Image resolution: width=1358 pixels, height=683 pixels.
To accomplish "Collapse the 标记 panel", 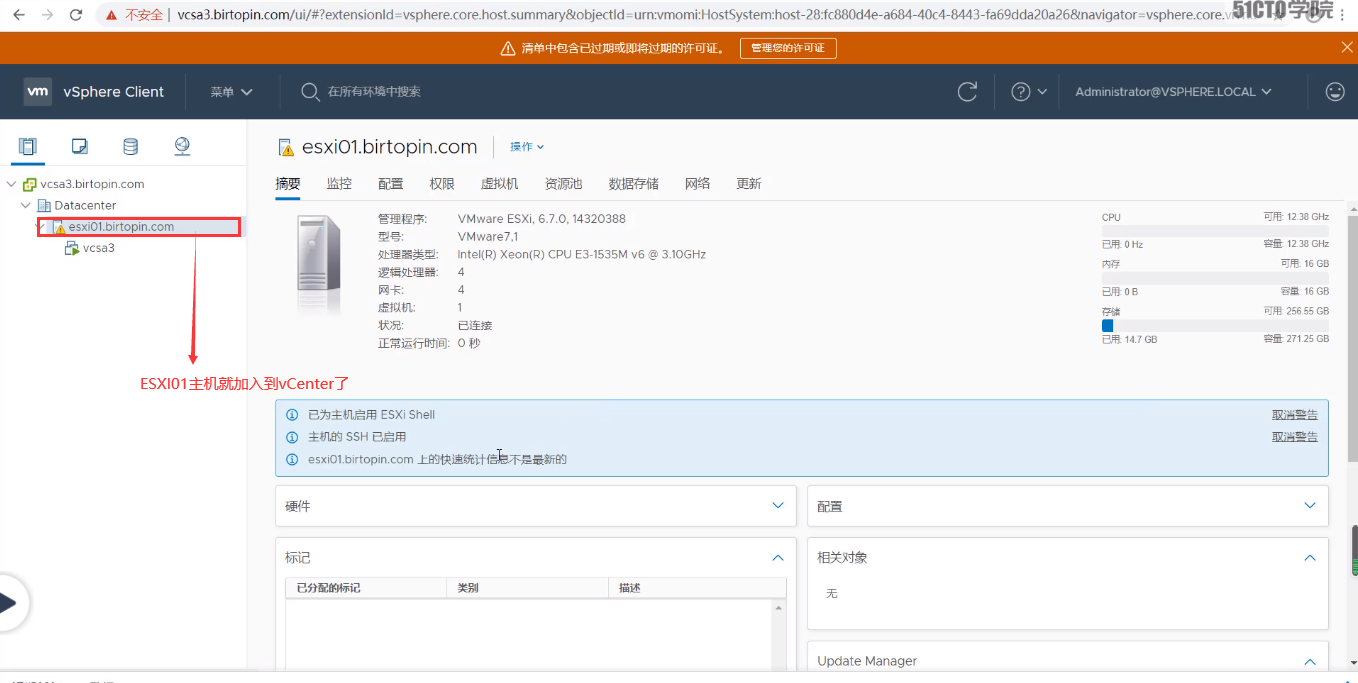I will [778, 557].
